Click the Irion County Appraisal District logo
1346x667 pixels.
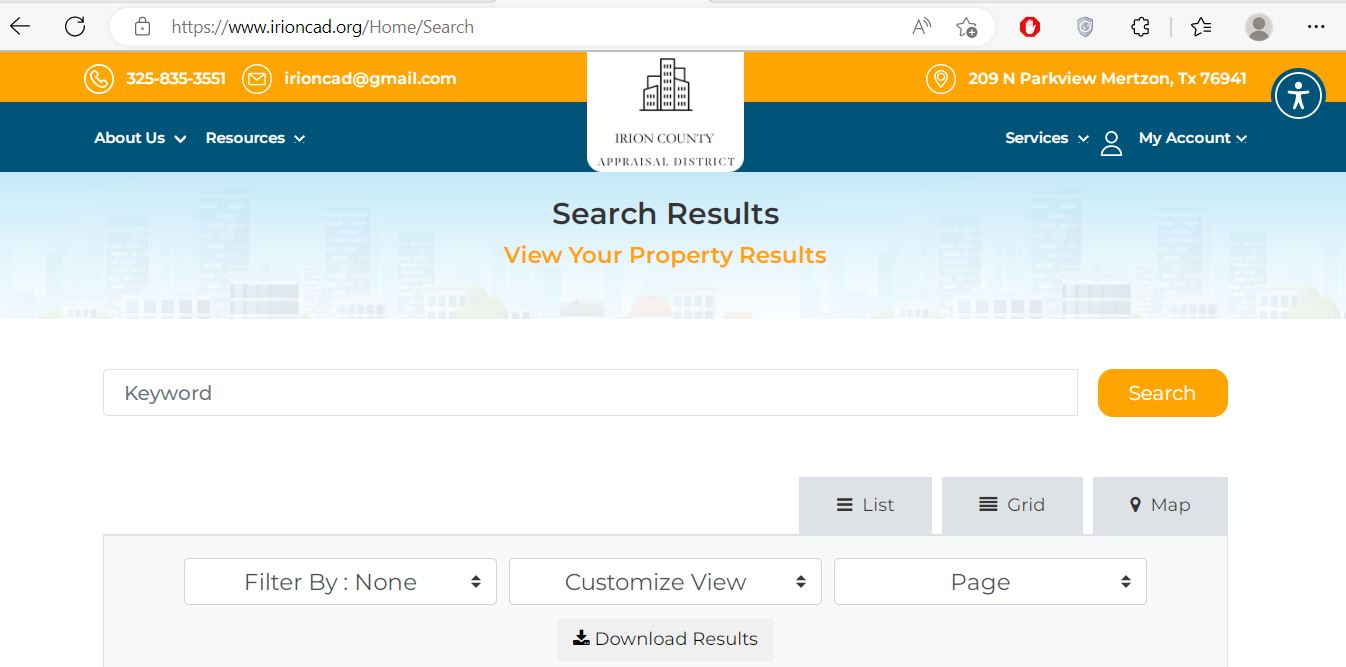(665, 111)
